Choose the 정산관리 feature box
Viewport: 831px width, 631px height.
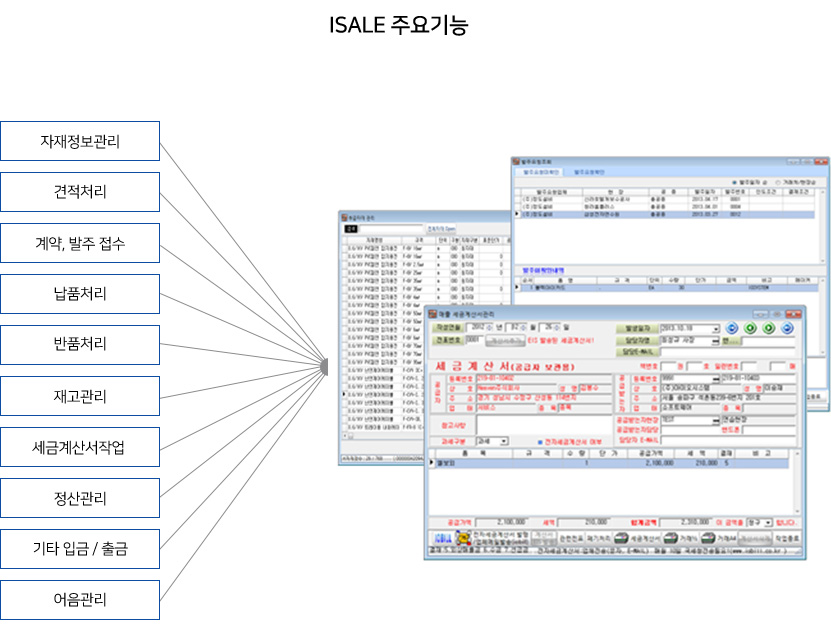(x=80, y=498)
